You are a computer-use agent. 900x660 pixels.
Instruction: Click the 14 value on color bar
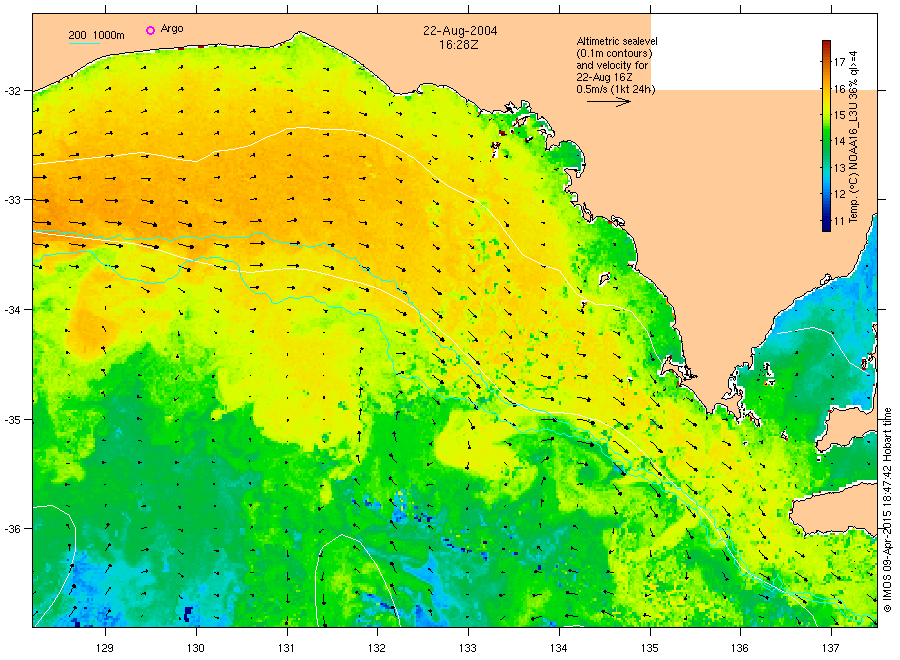(839, 142)
